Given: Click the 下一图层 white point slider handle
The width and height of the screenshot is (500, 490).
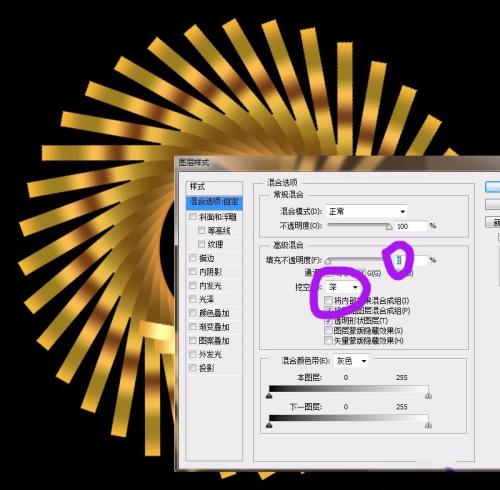Looking at the screenshot, I should tap(428, 425).
